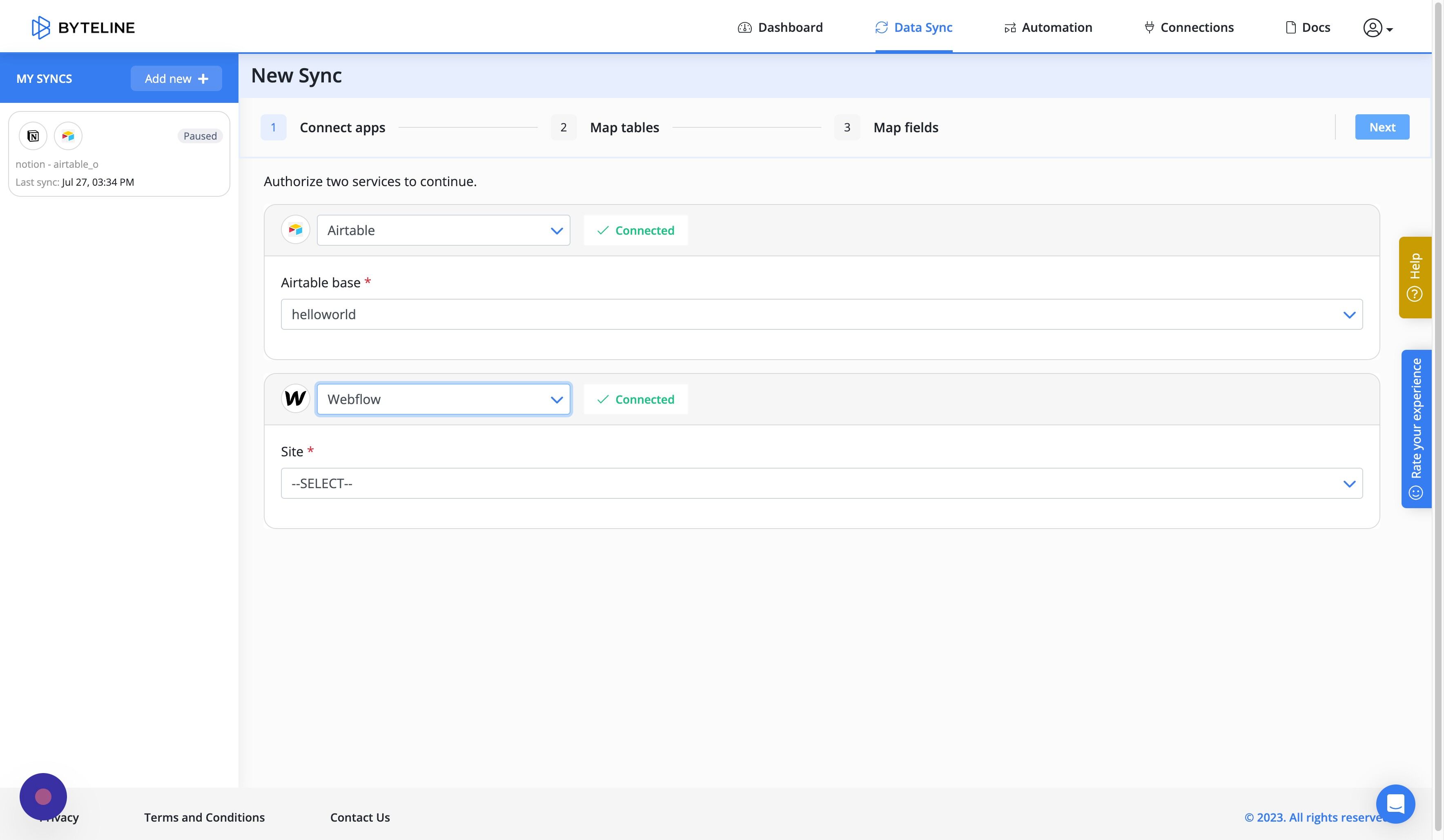The height and width of the screenshot is (840, 1444).
Task: Click the Connected indicator for Airtable
Action: coord(635,230)
